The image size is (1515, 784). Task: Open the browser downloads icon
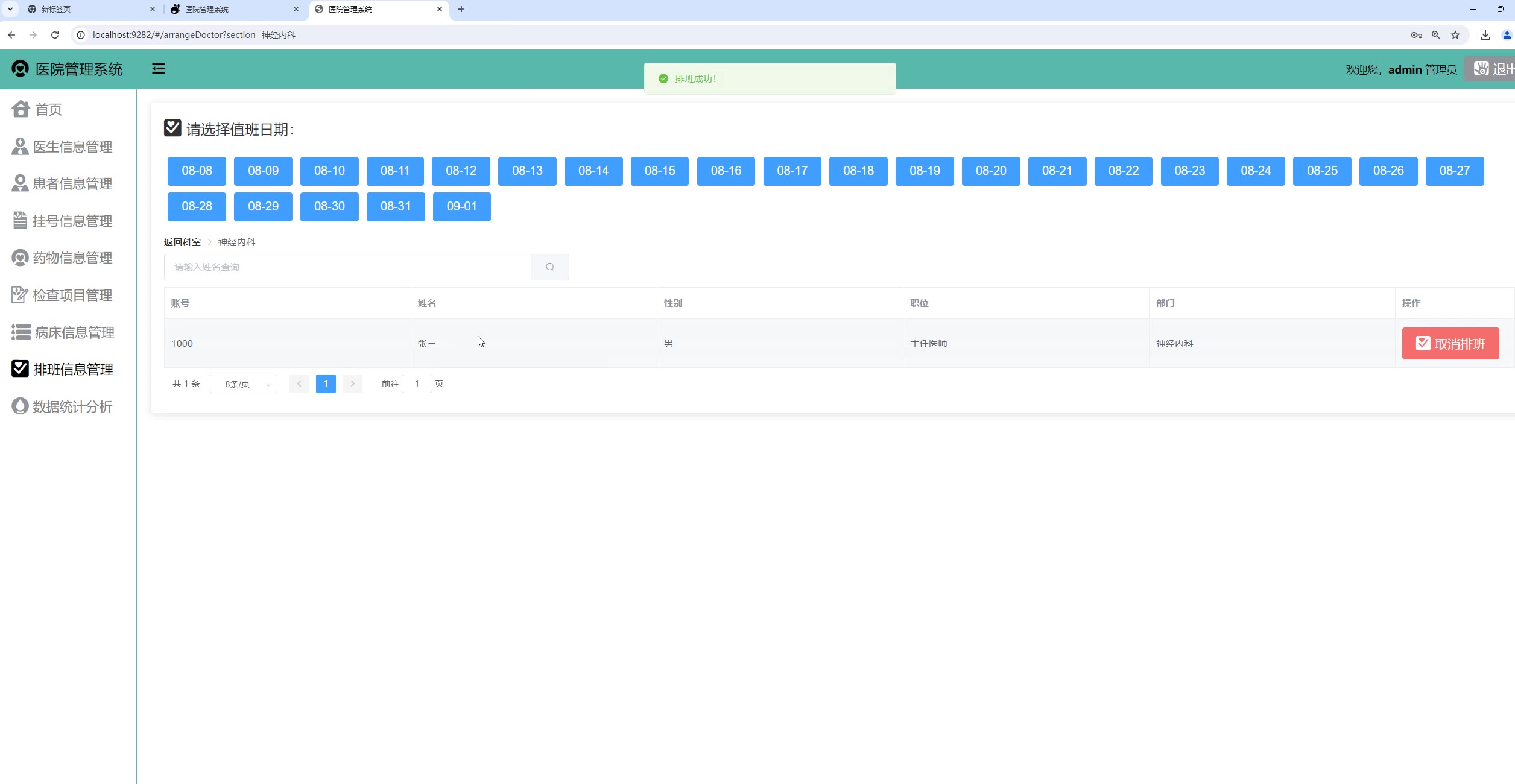pos(1485,35)
